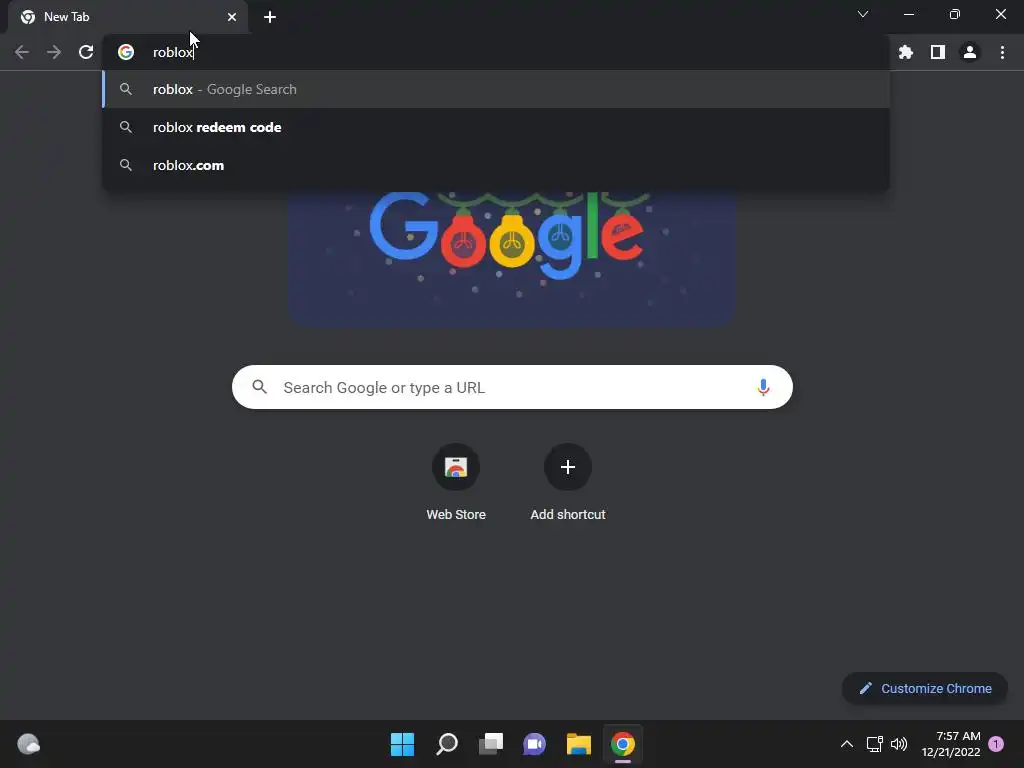Open the network status tray icon
This screenshot has width=1024, height=768.
[874, 744]
